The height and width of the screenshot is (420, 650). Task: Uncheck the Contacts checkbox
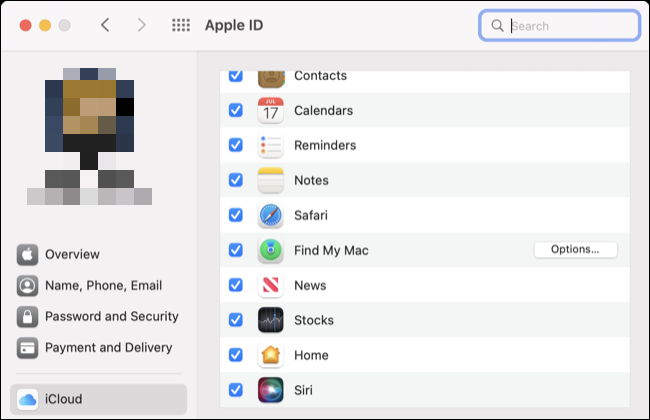236,75
